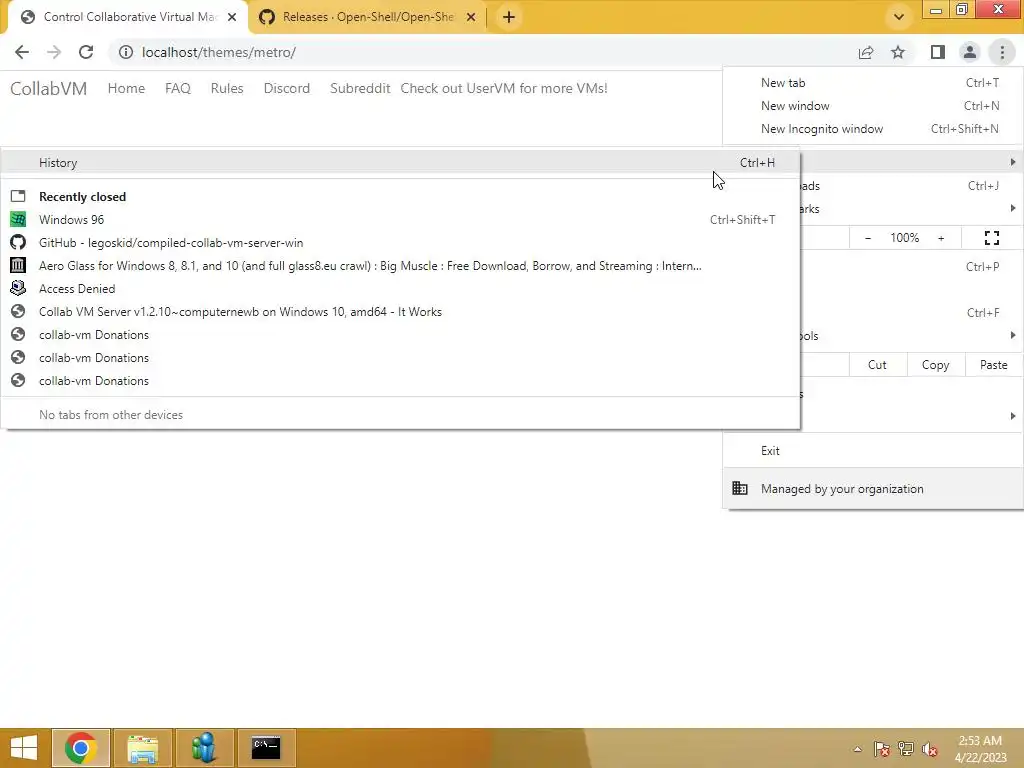
Task: Click the Access Denied favicon
Action: [18, 289]
